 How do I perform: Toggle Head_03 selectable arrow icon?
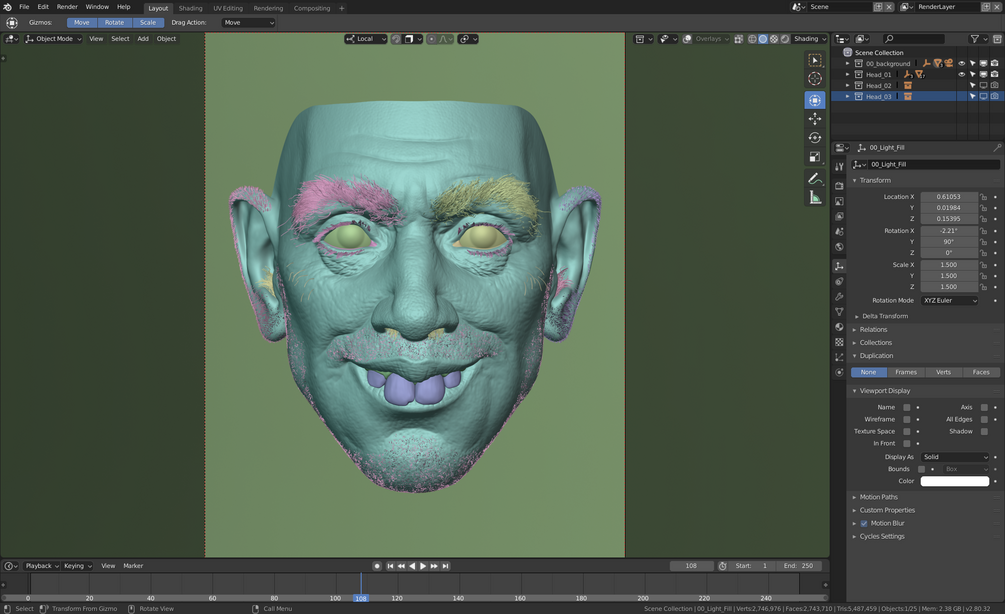(972, 96)
